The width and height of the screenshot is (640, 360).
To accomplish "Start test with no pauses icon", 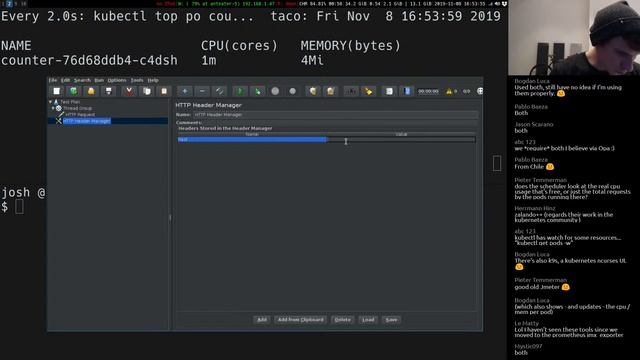I will [x=258, y=91].
